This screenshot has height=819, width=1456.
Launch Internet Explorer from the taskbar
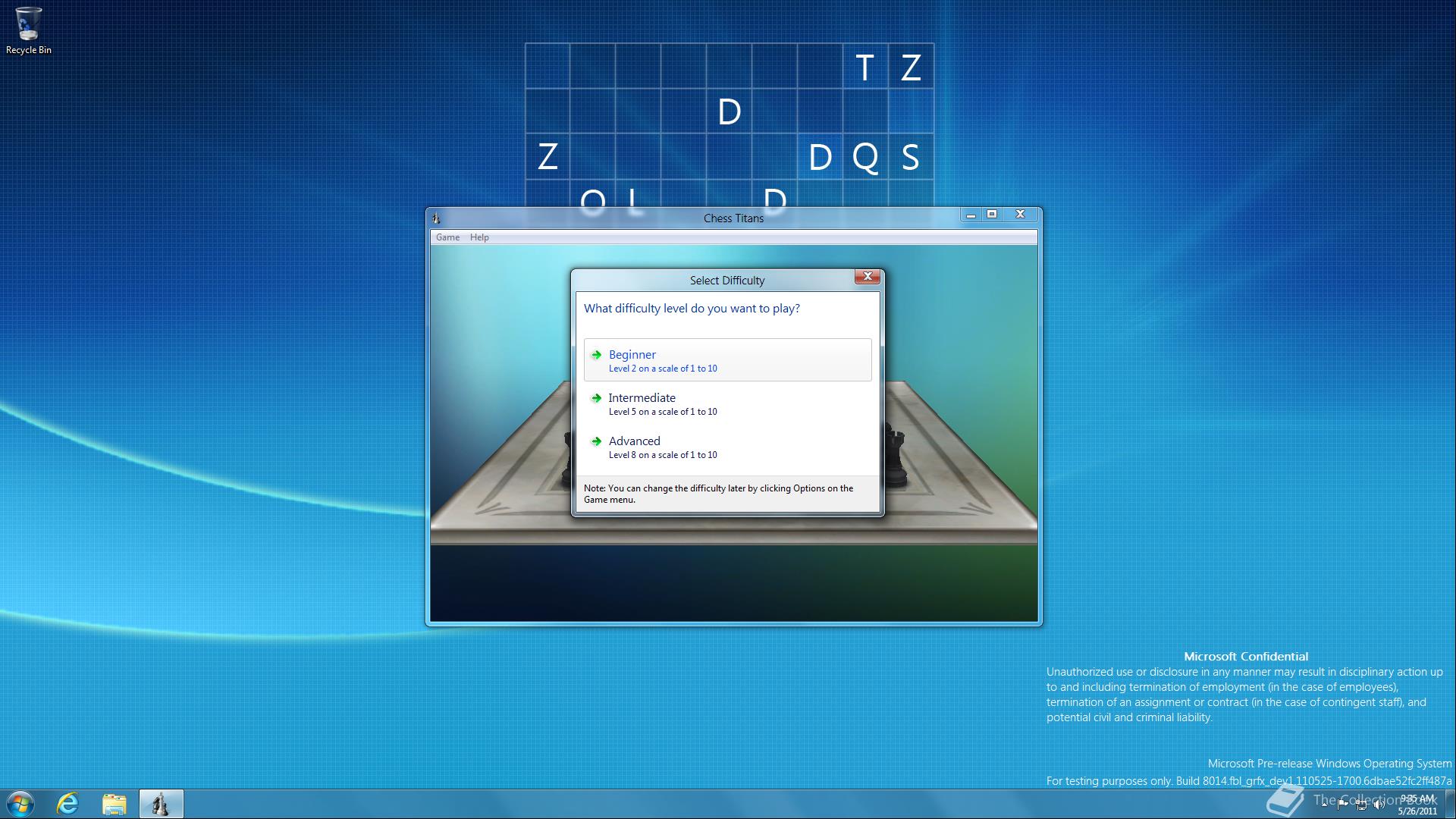pos(68,804)
